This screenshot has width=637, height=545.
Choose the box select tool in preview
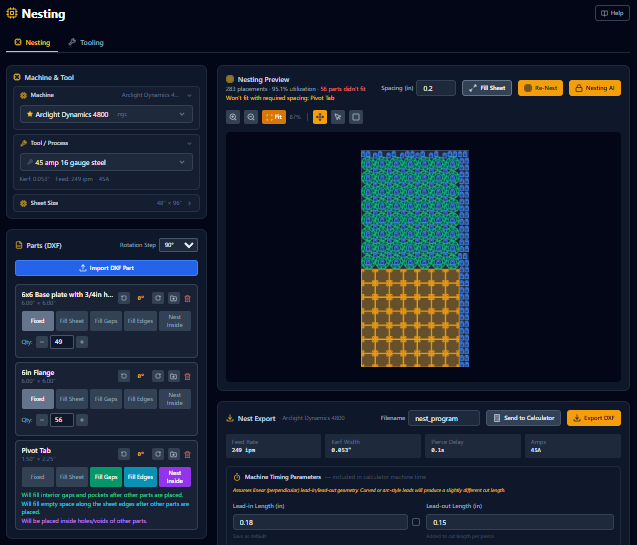(356, 117)
